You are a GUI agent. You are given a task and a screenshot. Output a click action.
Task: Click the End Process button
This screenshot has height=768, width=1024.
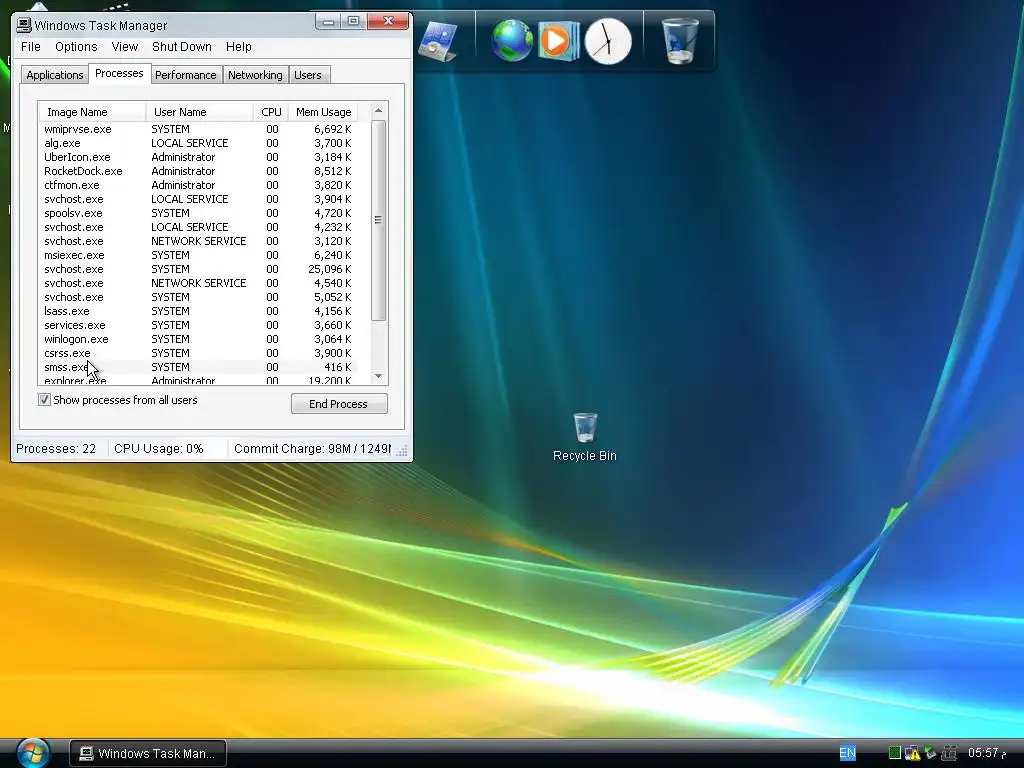click(339, 404)
